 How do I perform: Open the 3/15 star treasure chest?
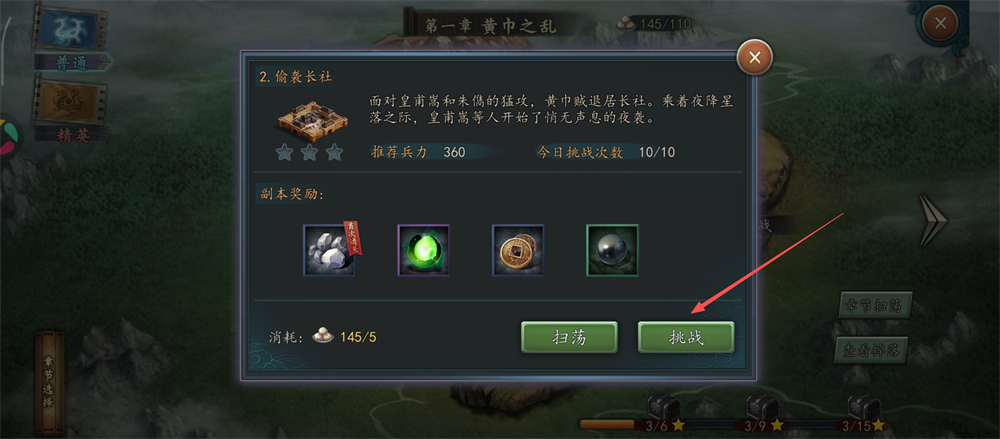(863, 406)
